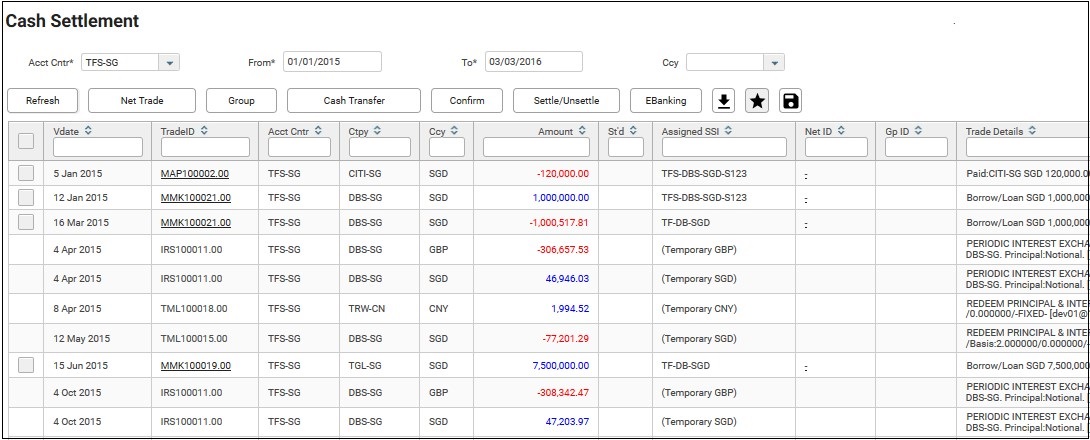
Task: Click 8 Apr 2015 date cell
Action: (77, 309)
